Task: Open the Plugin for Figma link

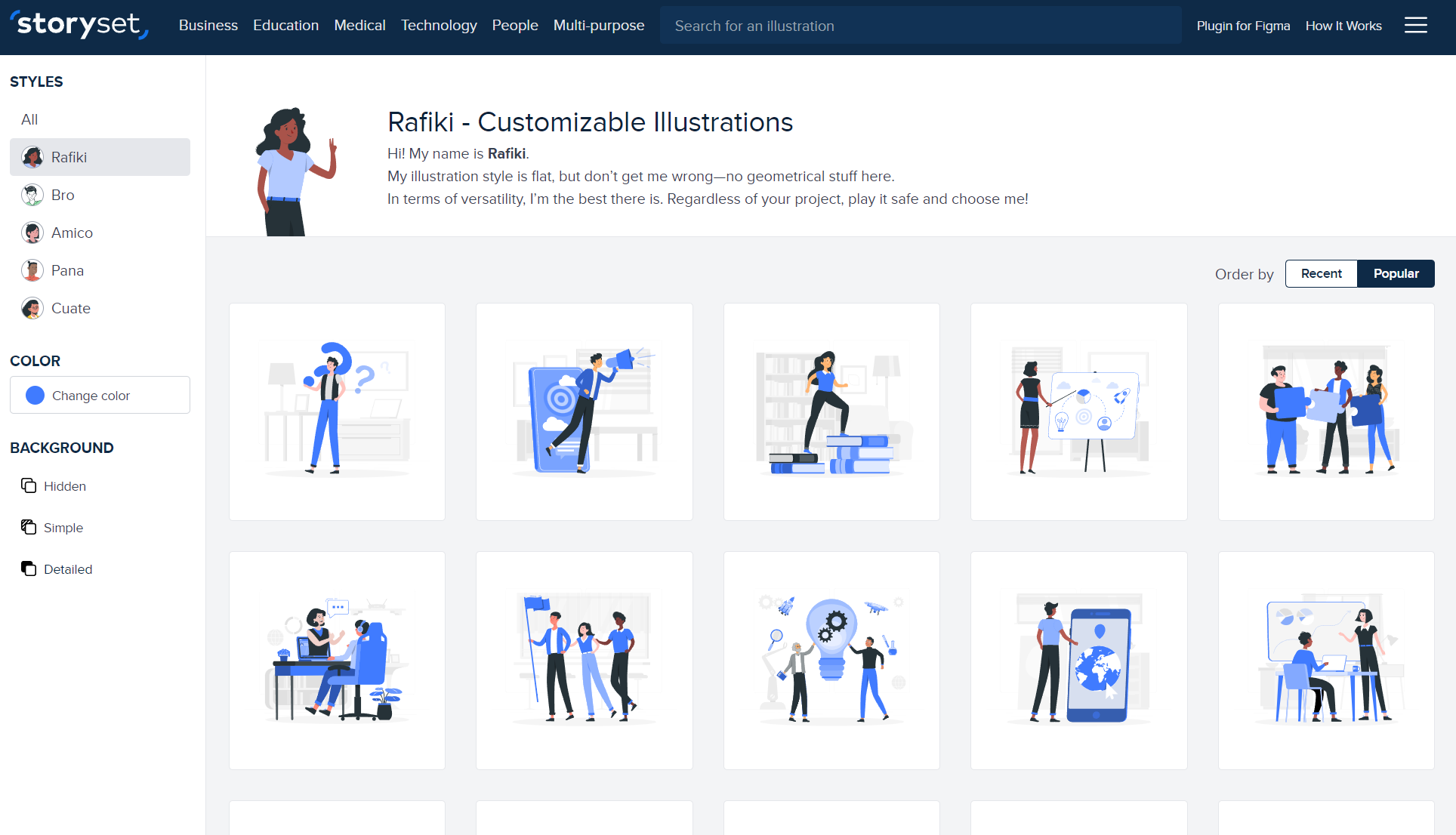Action: (1243, 26)
